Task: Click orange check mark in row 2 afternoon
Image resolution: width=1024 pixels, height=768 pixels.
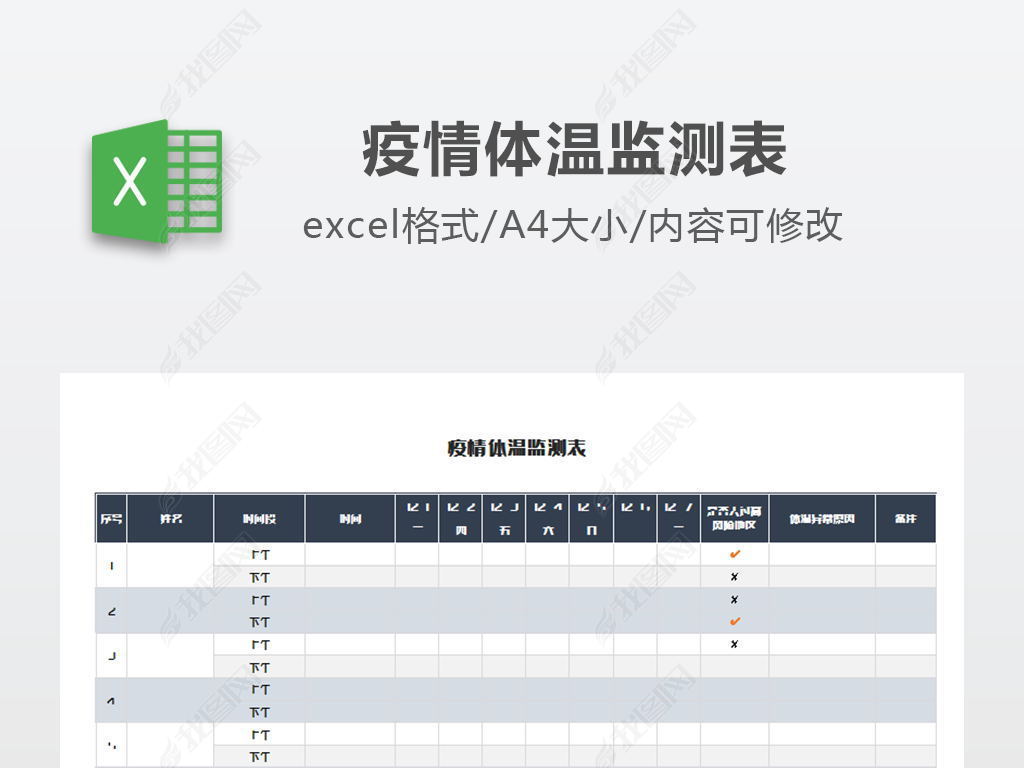Action: point(735,622)
